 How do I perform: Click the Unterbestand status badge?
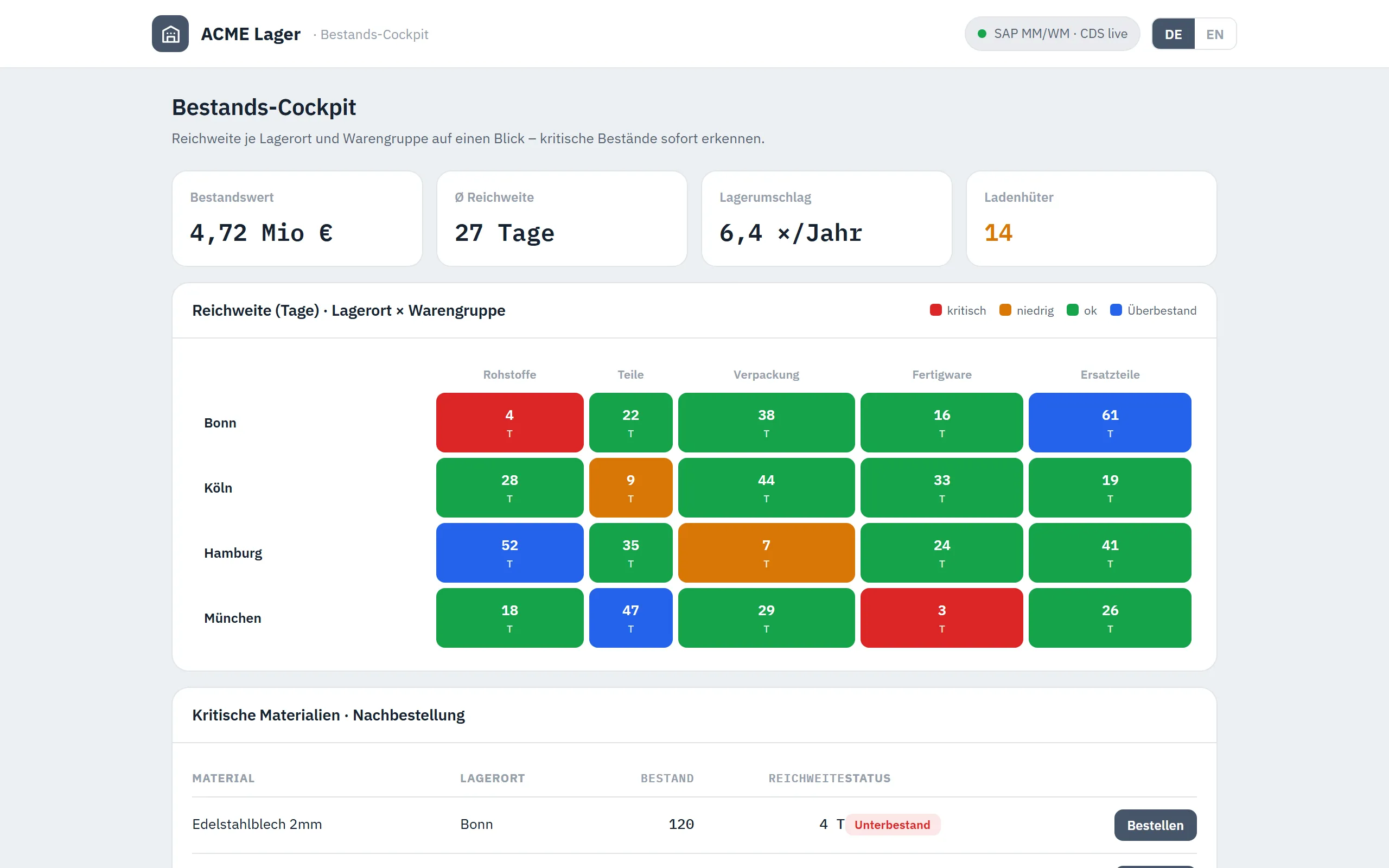pyautogui.click(x=893, y=825)
